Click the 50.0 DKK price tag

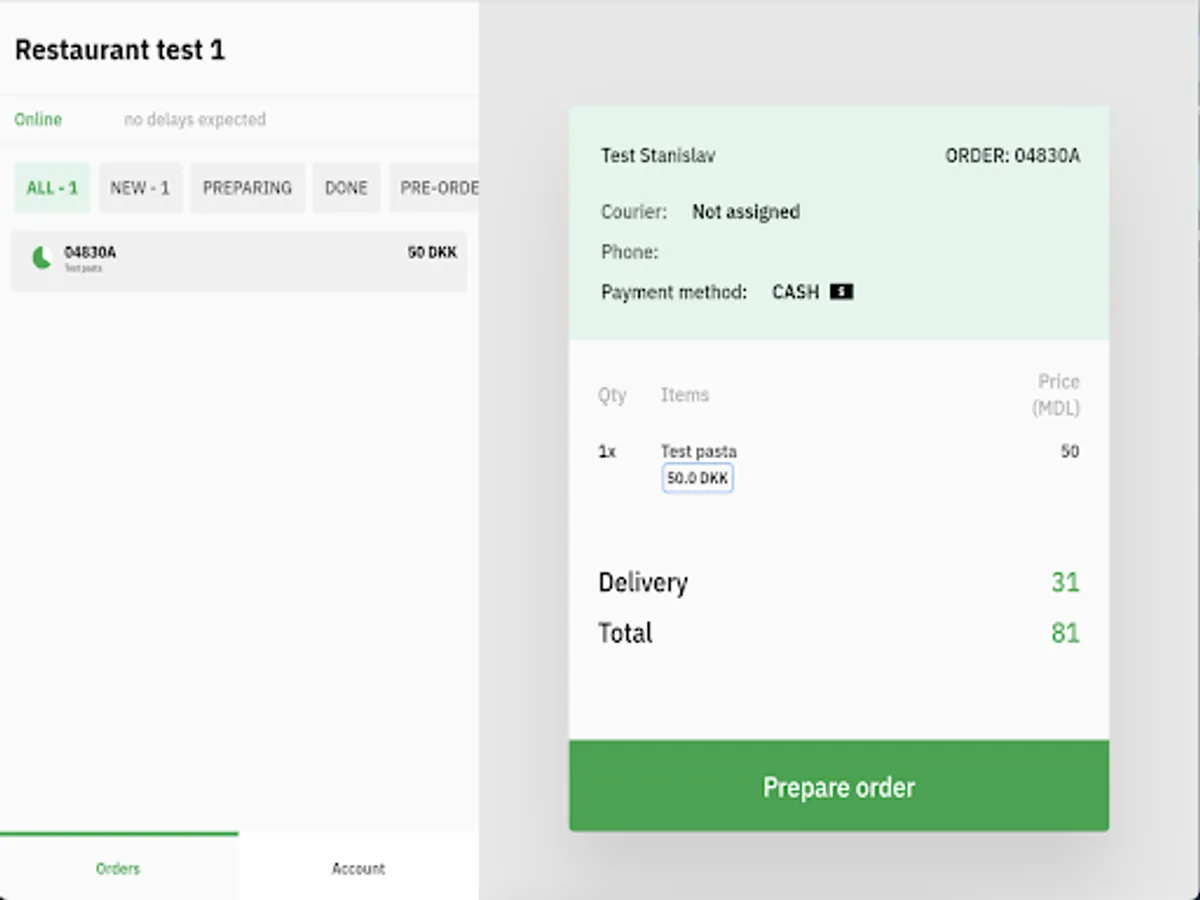tap(697, 478)
